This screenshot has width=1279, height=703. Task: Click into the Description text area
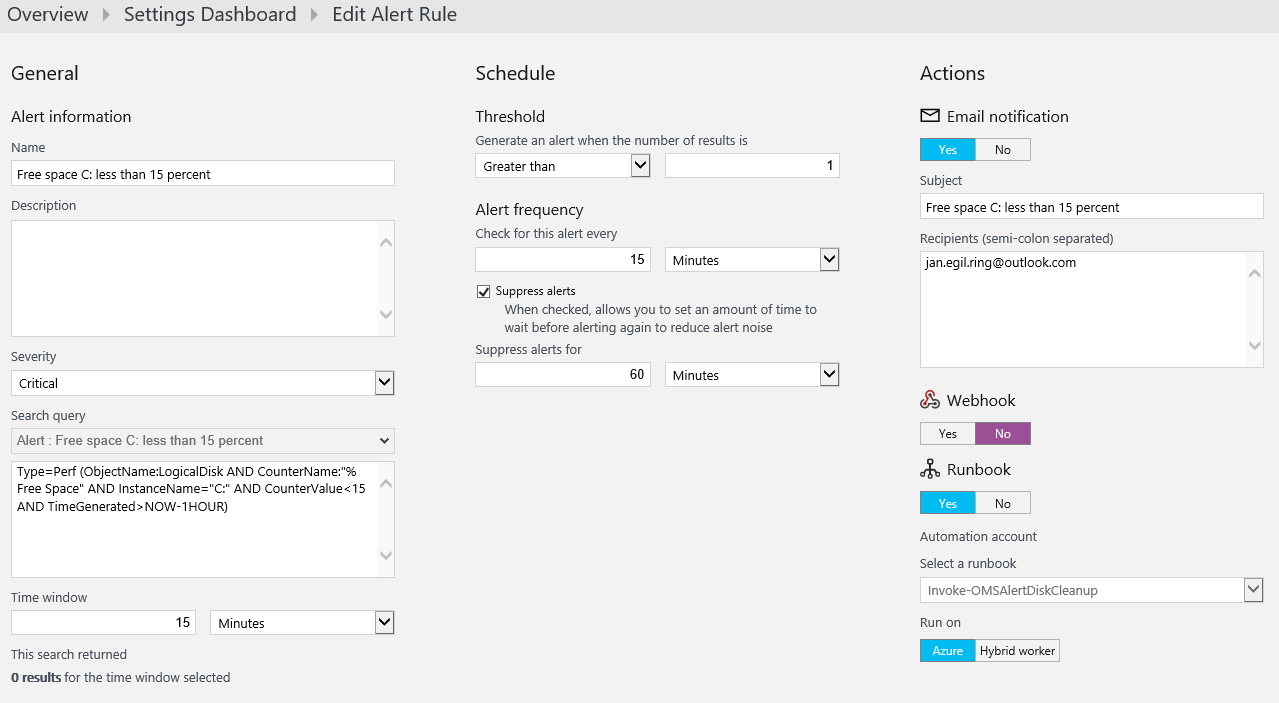tap(195, 278)
